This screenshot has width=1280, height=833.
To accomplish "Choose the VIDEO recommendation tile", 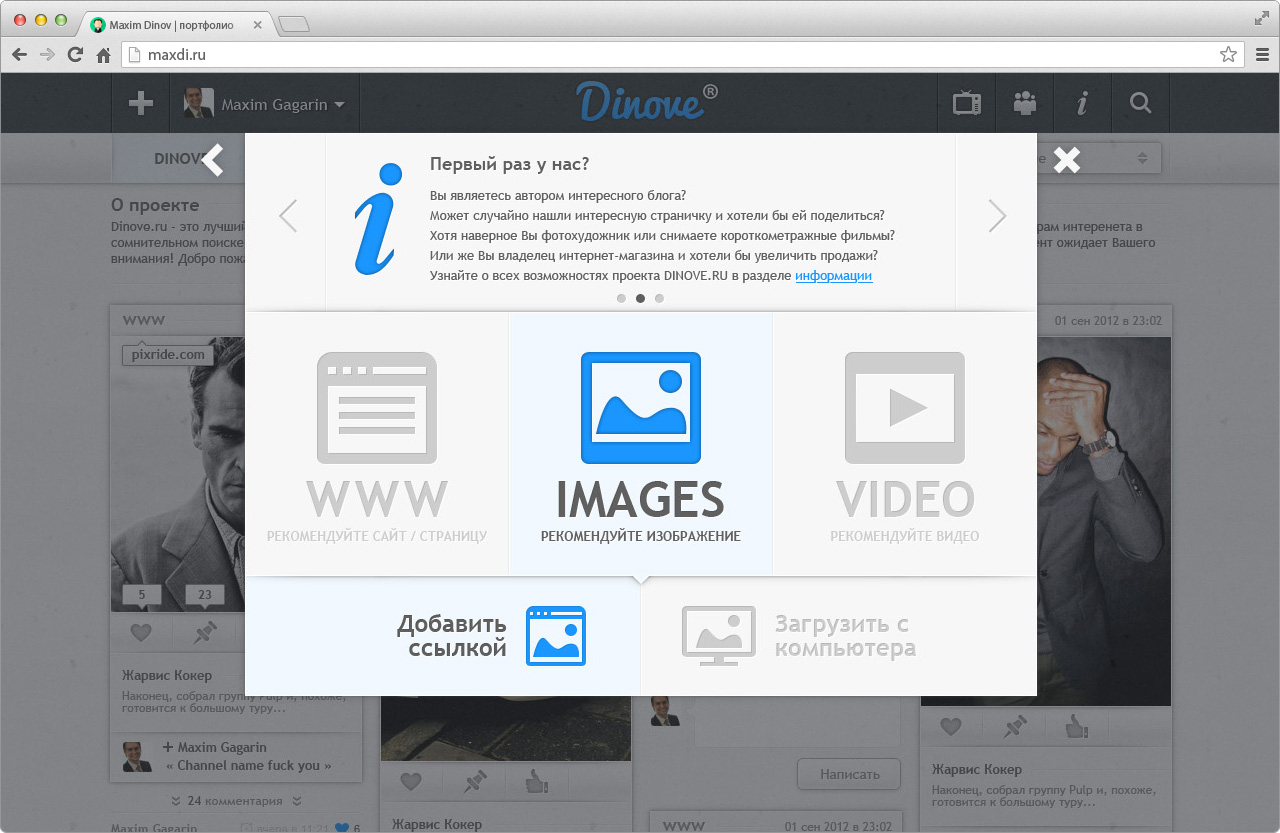I will click(905, 444).
